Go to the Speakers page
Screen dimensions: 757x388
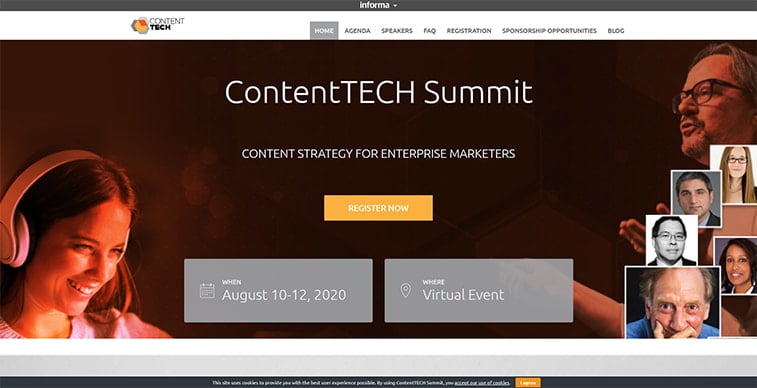coord(397,30)
